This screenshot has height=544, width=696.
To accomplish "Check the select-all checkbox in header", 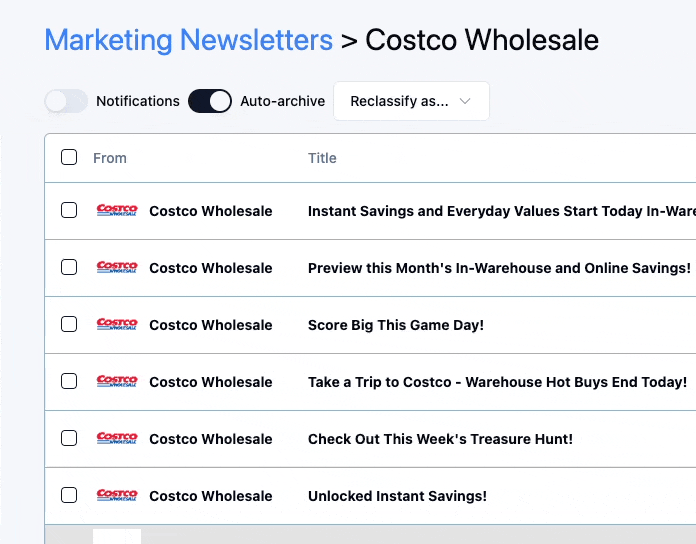I will pyautogui.click(x=69, y=157).
